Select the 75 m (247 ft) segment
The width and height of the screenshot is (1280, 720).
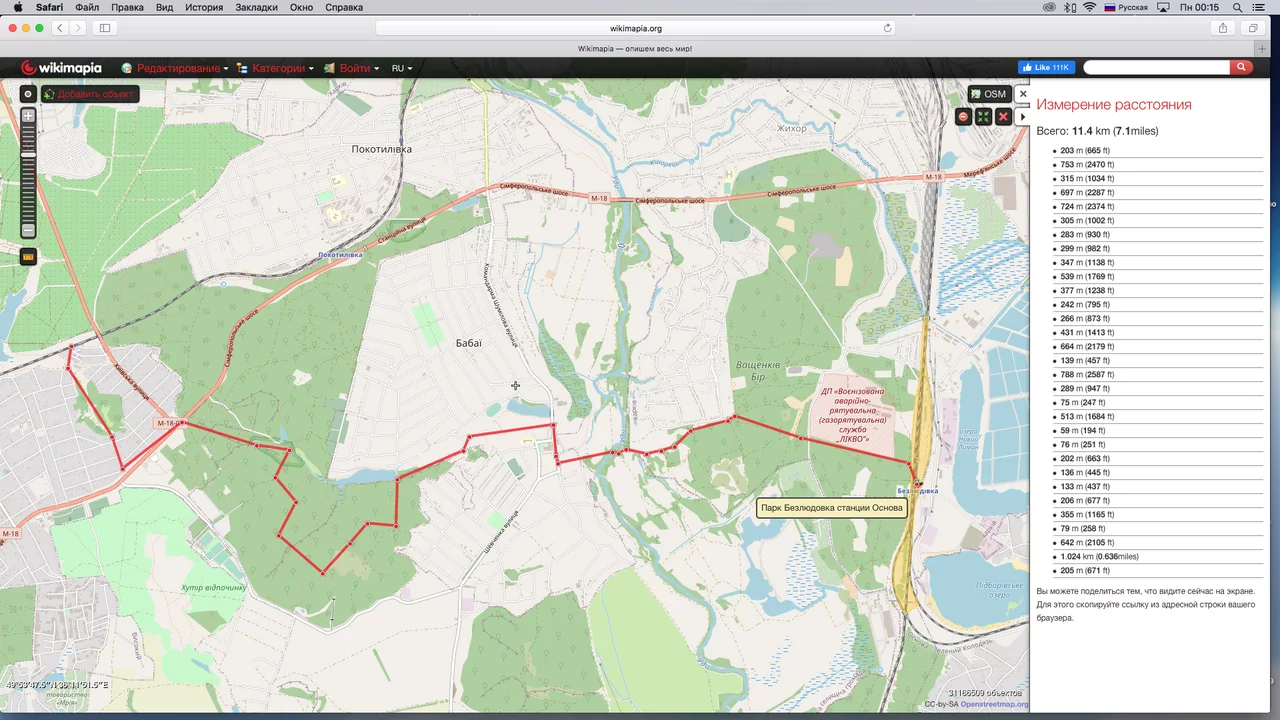[1083, 403]
